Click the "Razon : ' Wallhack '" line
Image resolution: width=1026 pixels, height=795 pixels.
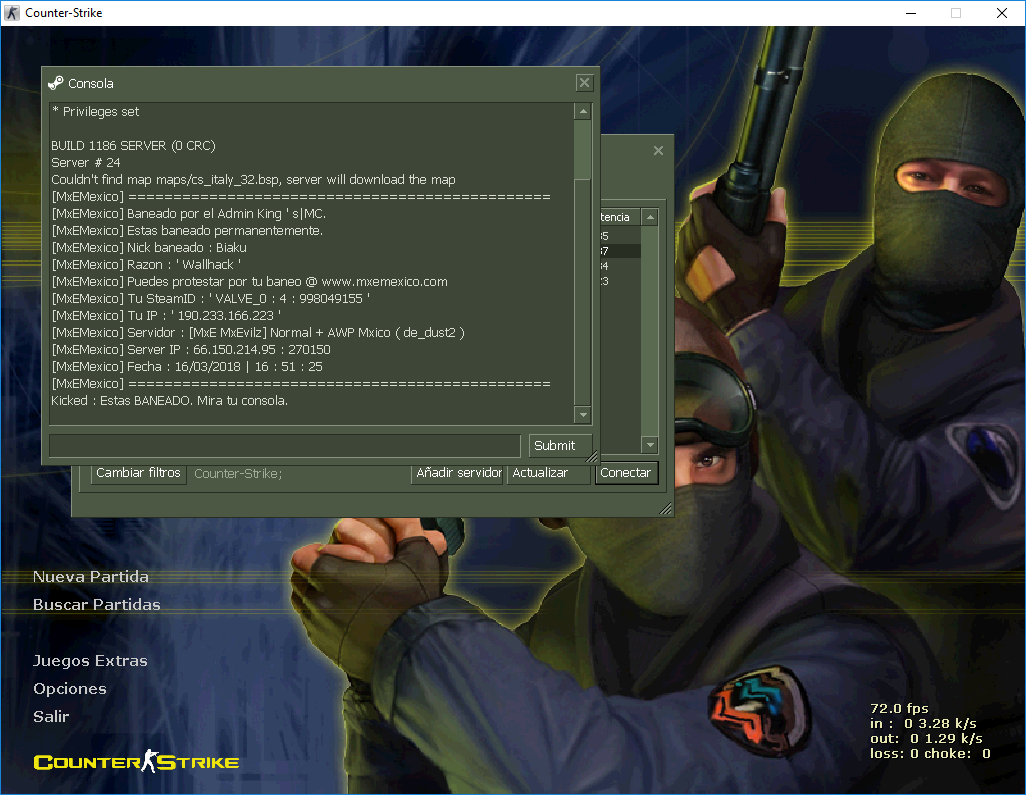click(147, 265)
